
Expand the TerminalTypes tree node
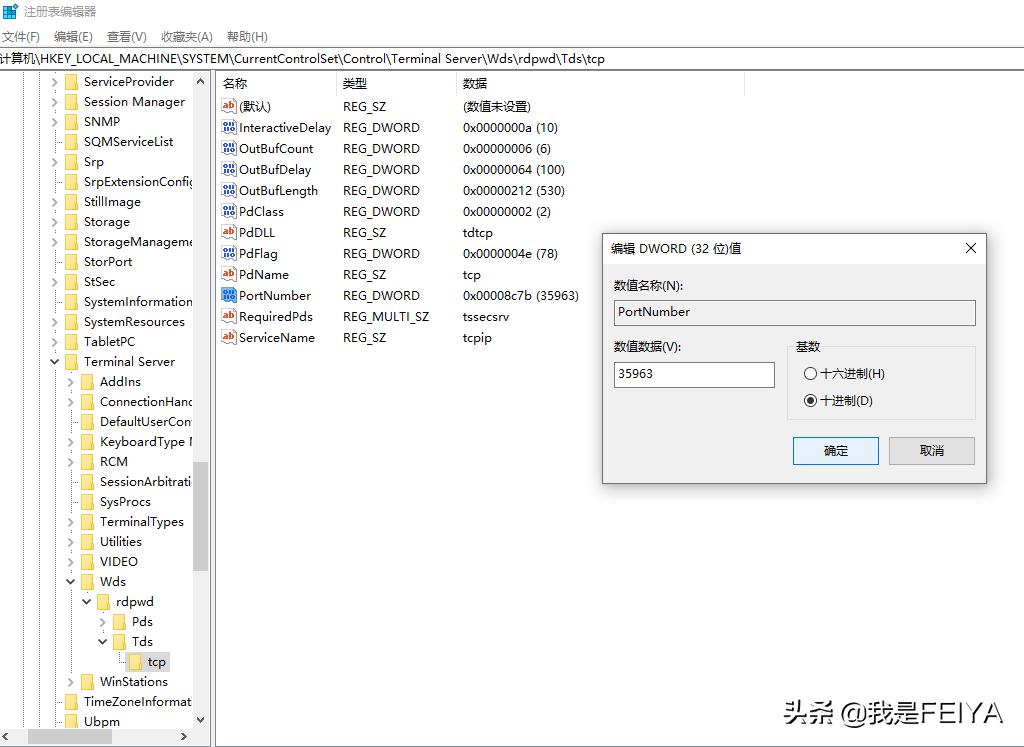click(71, 522)
